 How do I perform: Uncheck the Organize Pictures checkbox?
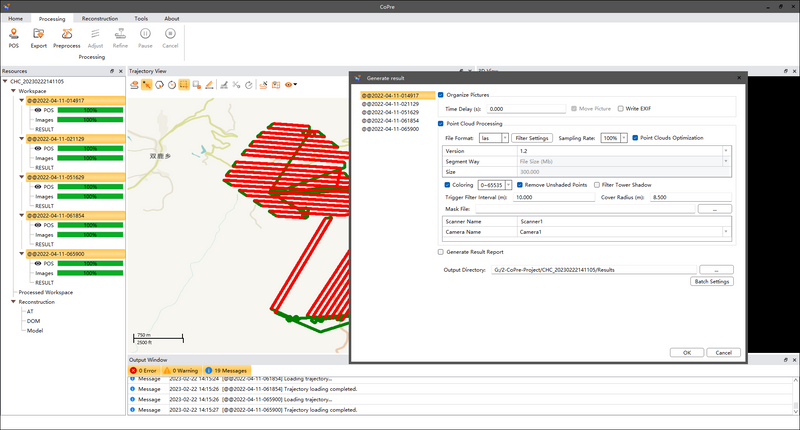click(441, 95)
